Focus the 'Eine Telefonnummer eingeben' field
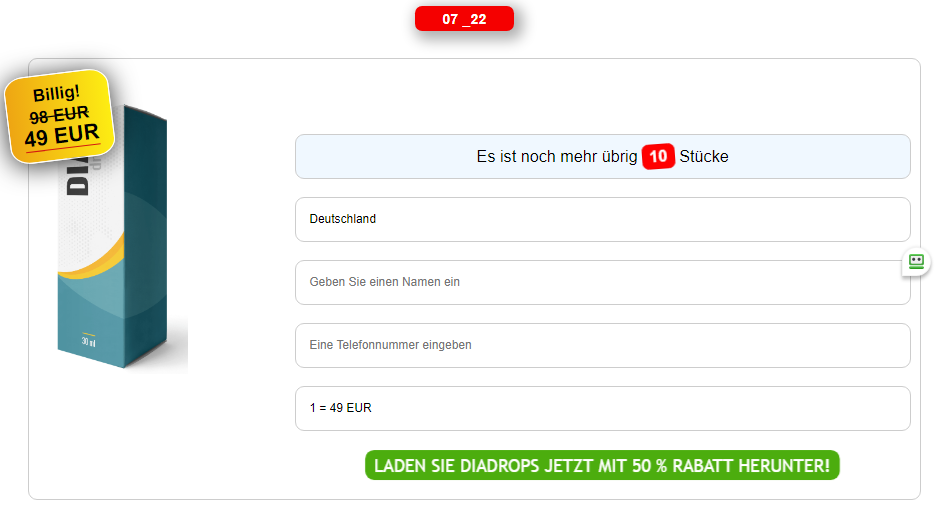 [602, 346]
